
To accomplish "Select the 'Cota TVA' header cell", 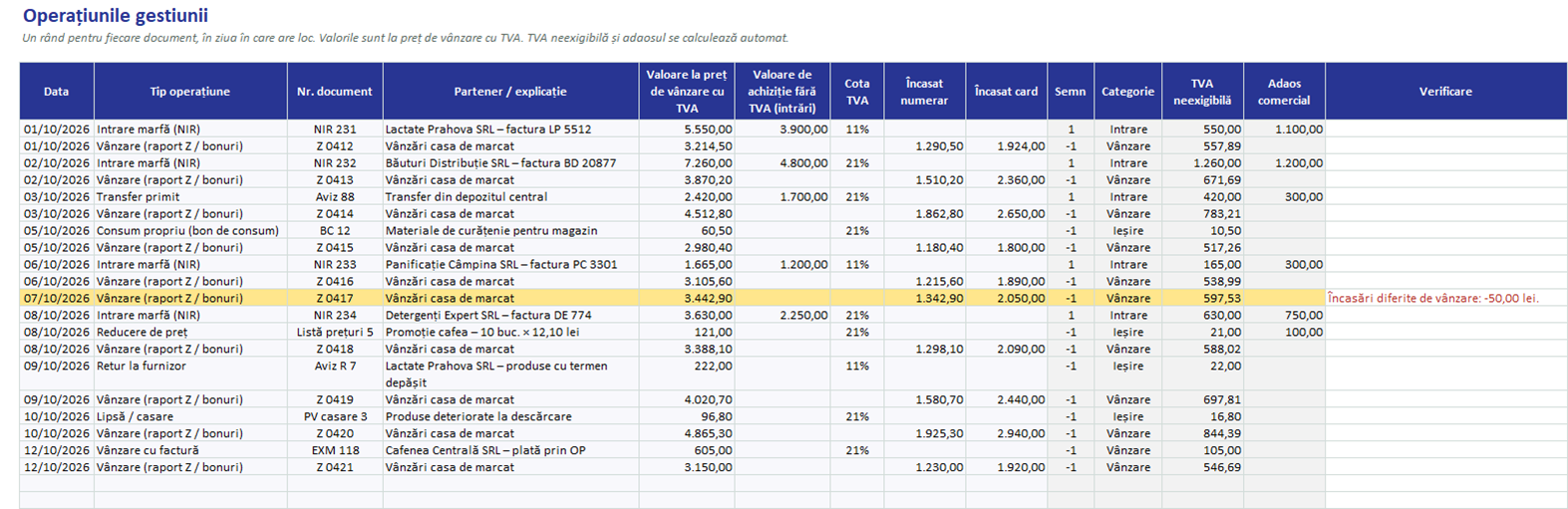I will pos(857,92).
